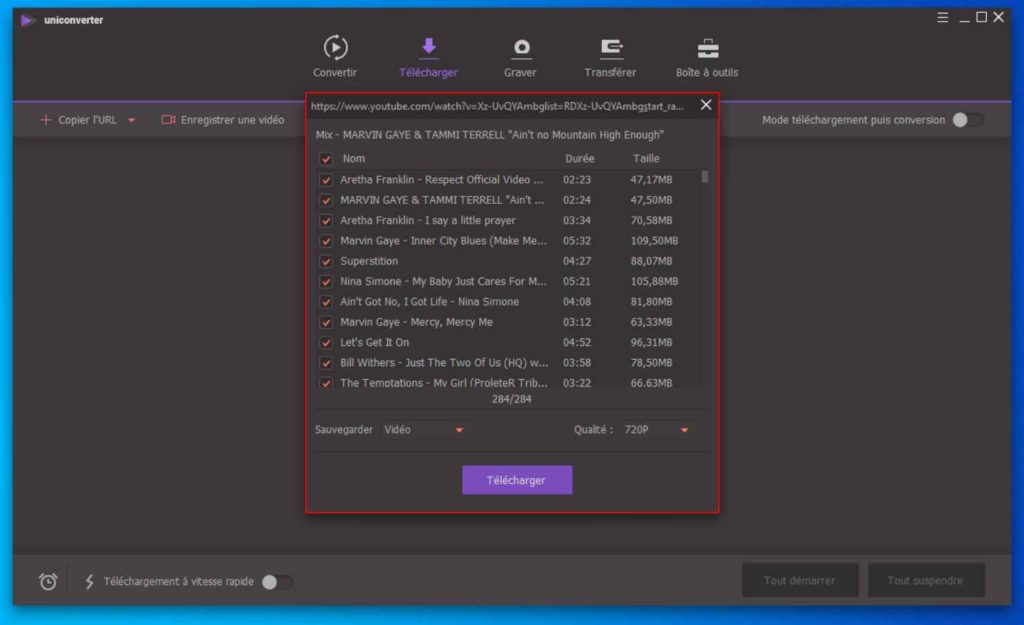This screenshot has width=1024, height=625.
Task: Click the uniconverter logo icon
Action: tap(27, 20)
